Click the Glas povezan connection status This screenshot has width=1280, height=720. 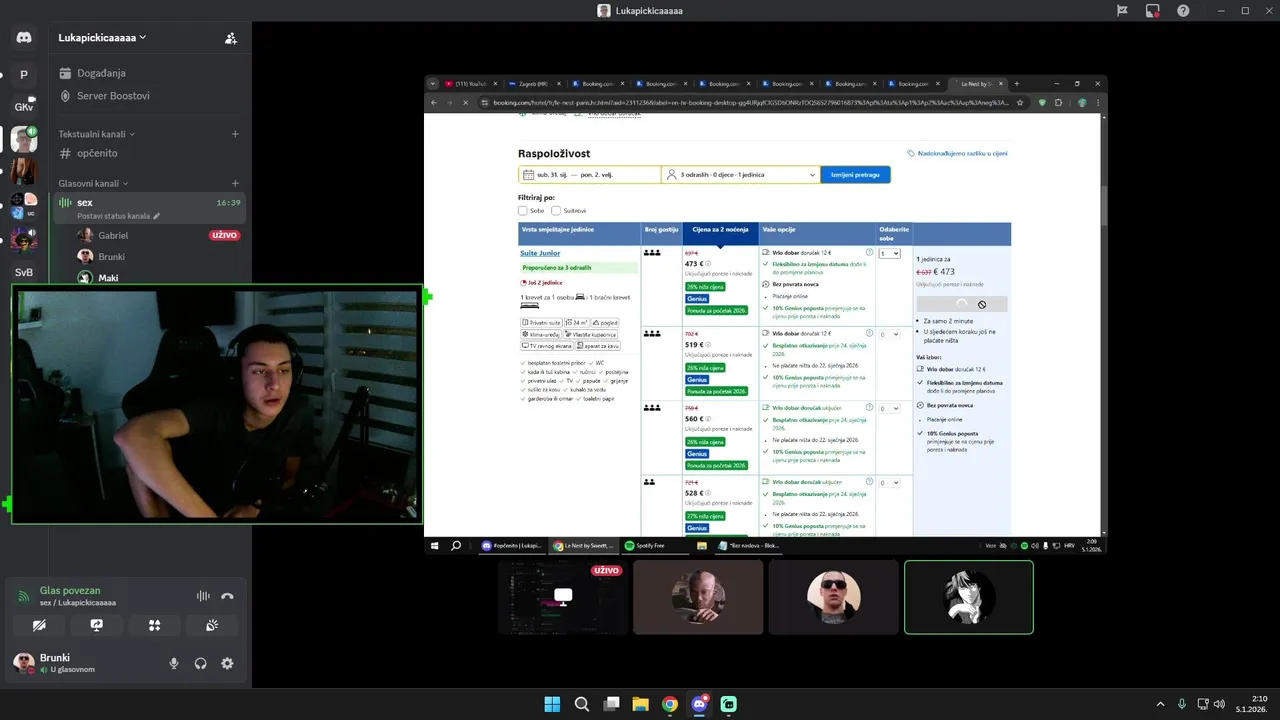70,590
